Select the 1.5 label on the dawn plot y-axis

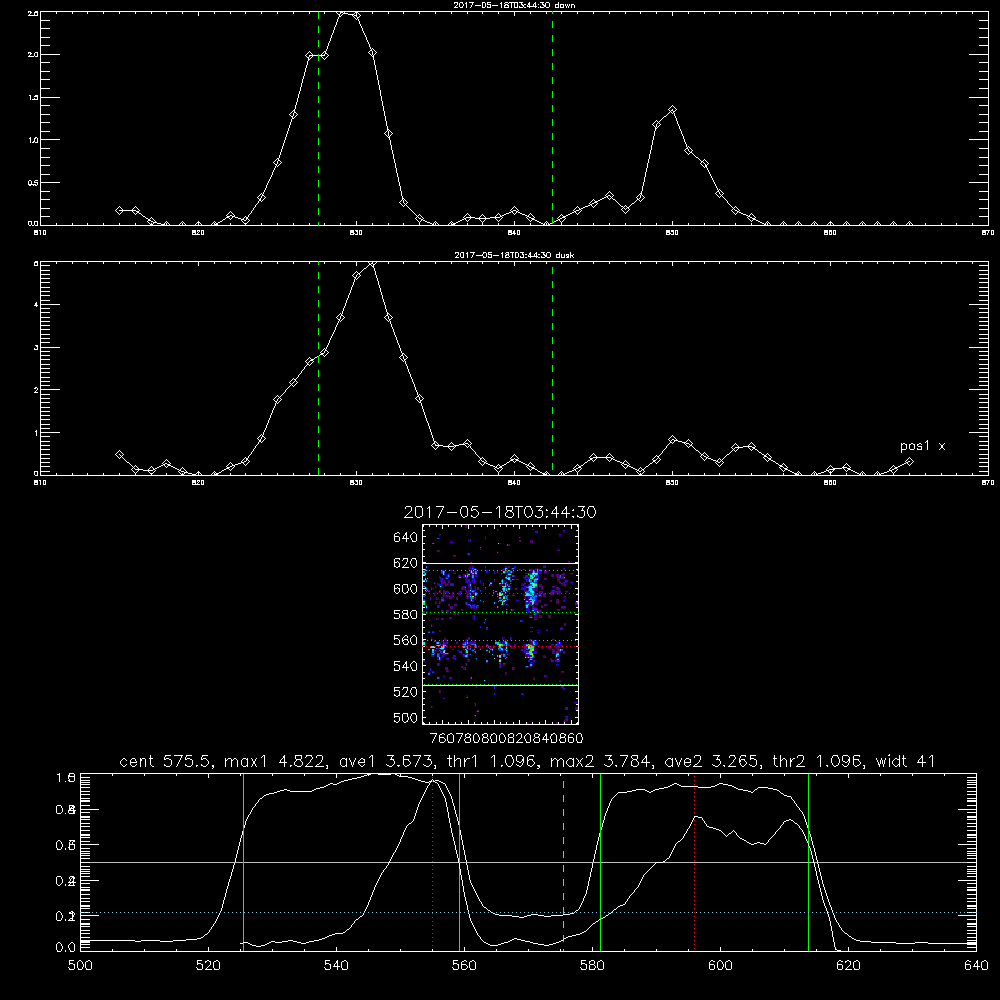click(x=33, y=98)
